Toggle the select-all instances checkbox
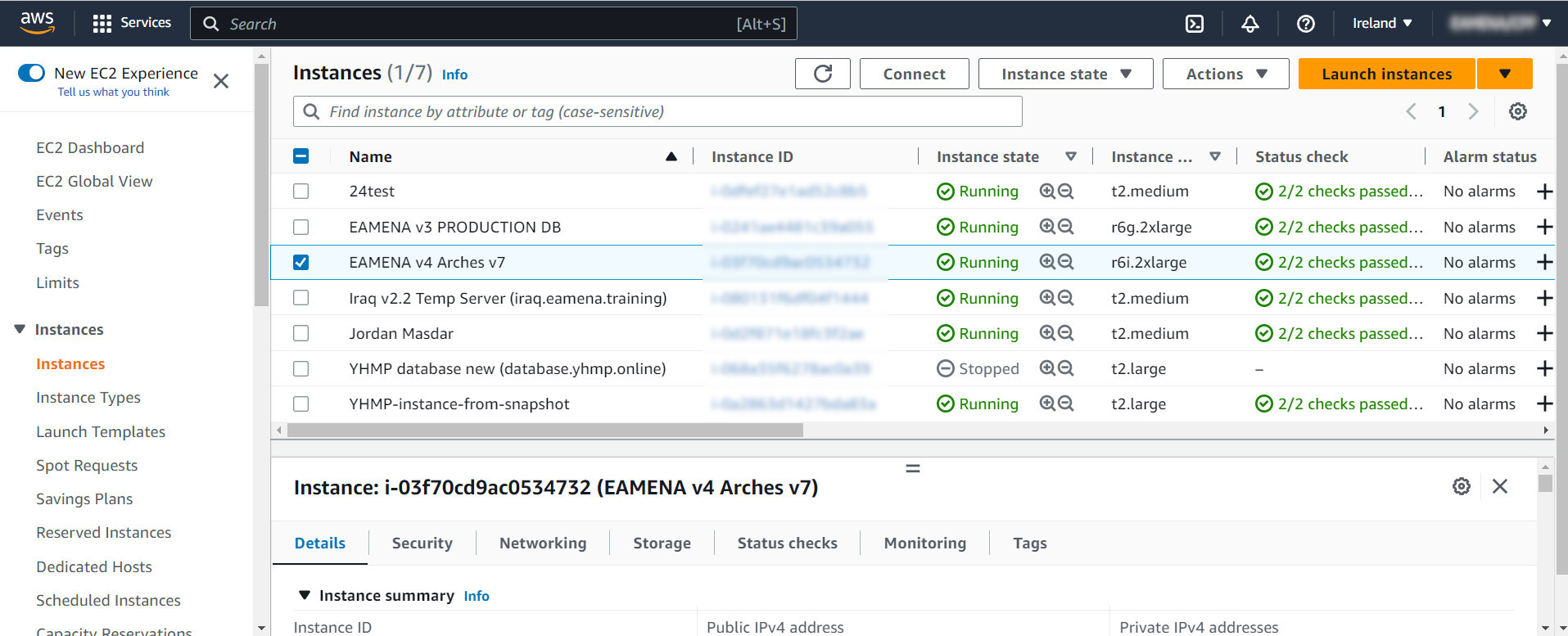The height and width of the screenshot is (636, 1568). (301, 156)
